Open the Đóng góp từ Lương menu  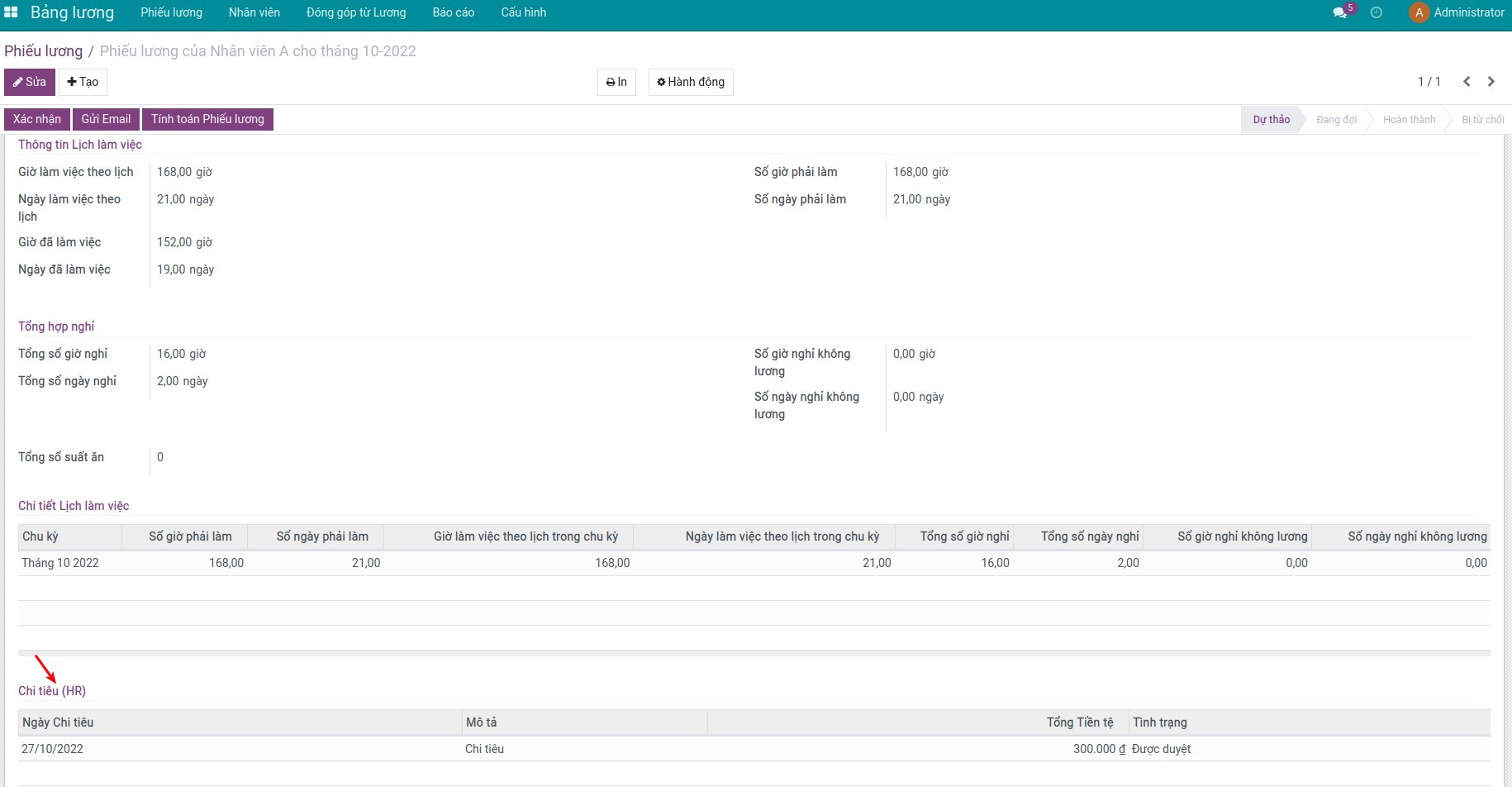(356, 12)
